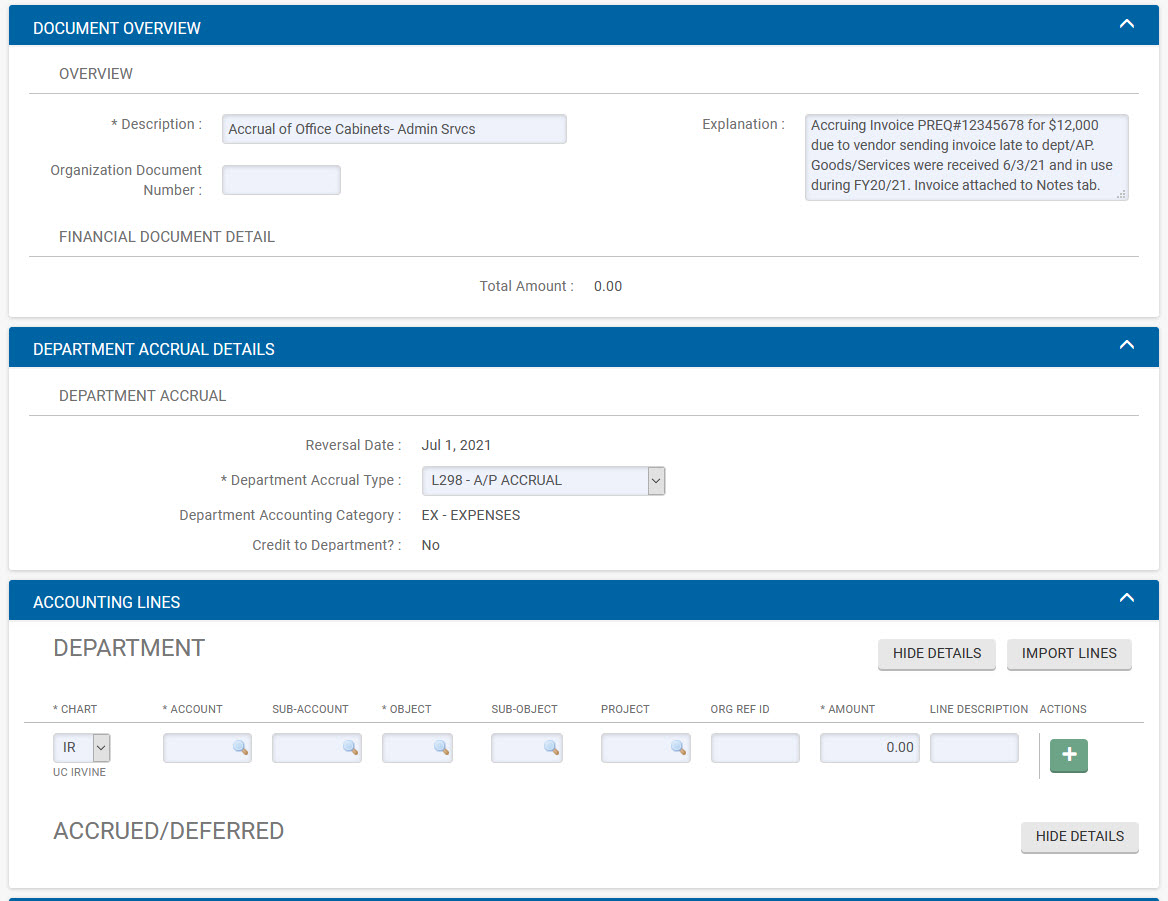The image size is (1168, 901).
Task: Collapse the Document Overview section
Action: [1126, 25]
